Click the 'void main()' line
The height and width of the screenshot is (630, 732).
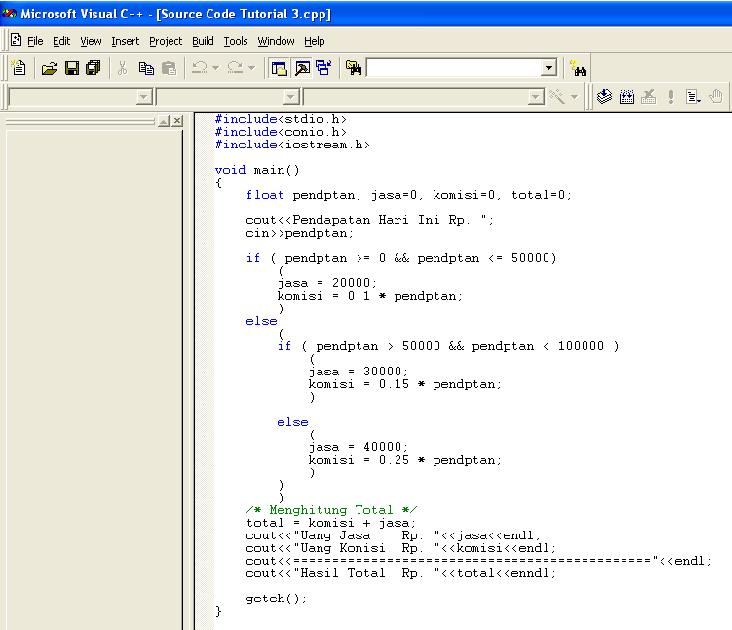pyautogui.click(x=257, y=170)
